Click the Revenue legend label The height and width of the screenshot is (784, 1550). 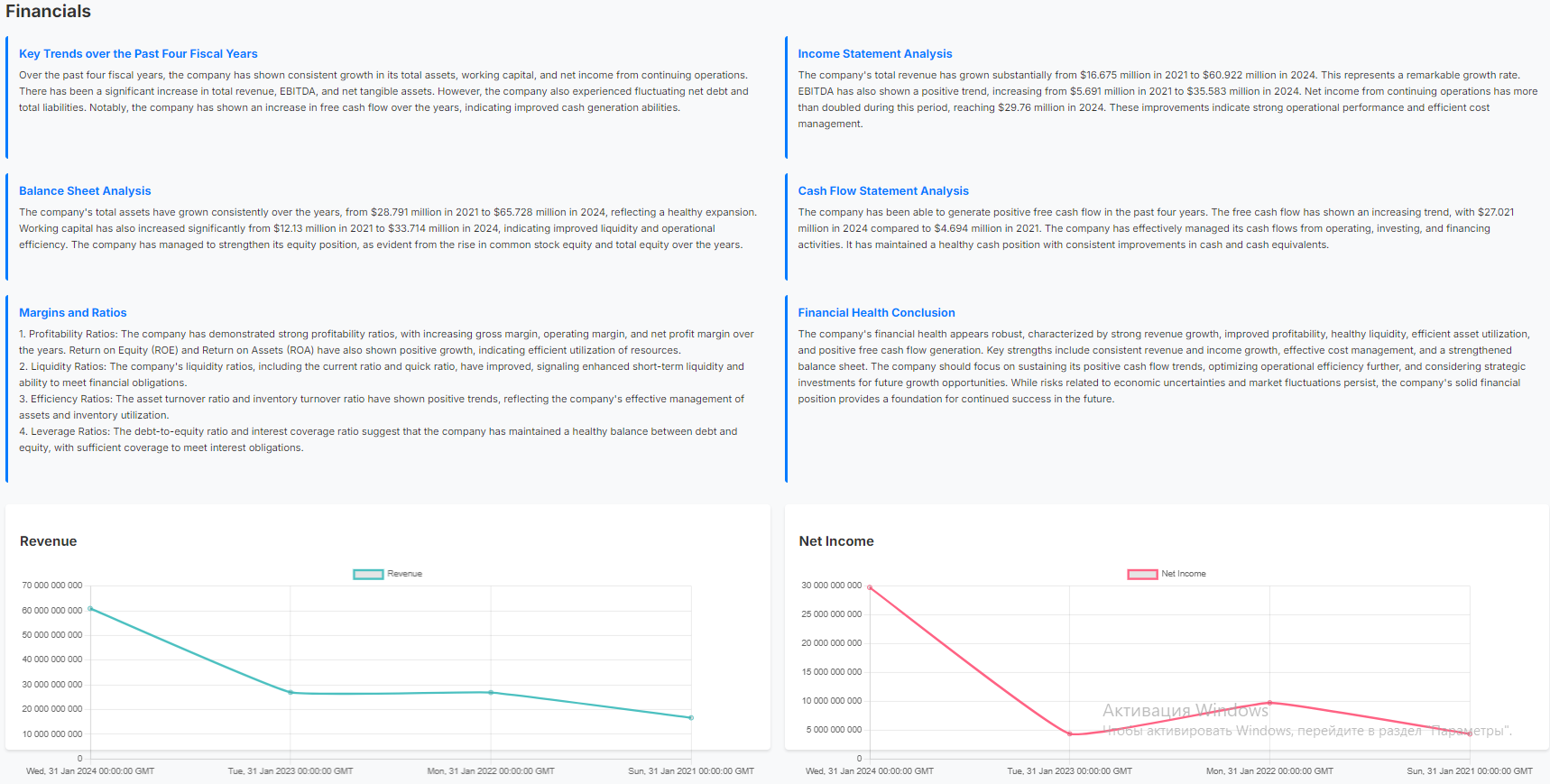coord(405,574)
